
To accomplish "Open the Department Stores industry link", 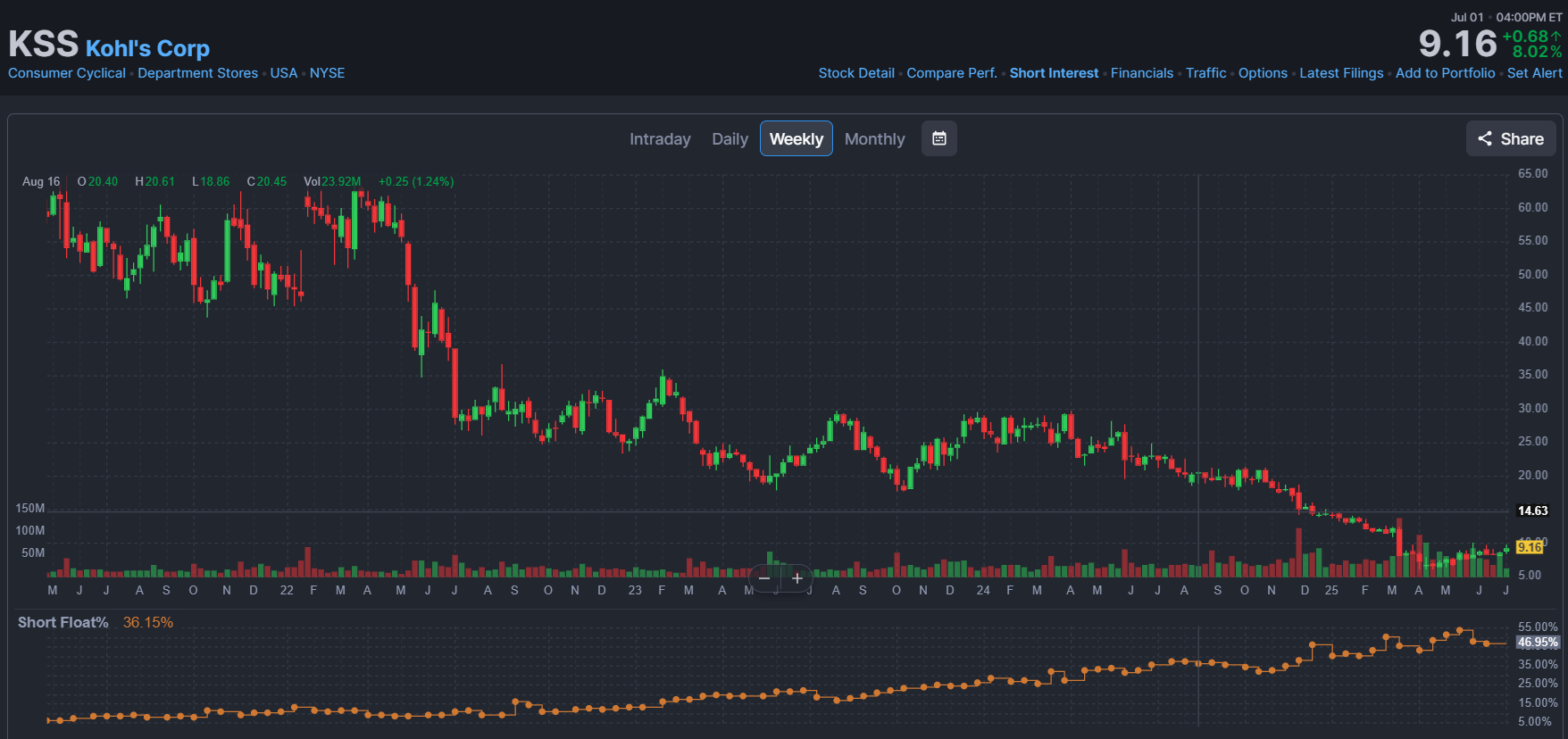I will (198, 73).
